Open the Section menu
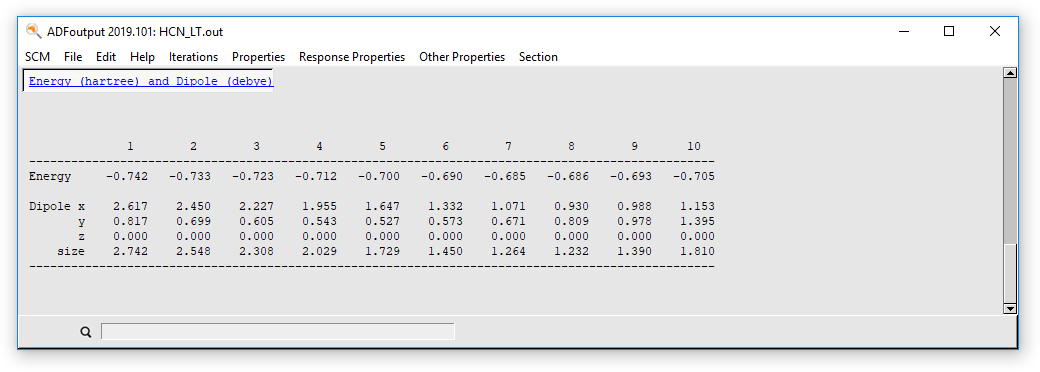This screenshot has width=1040, height=372. point(538,57)
